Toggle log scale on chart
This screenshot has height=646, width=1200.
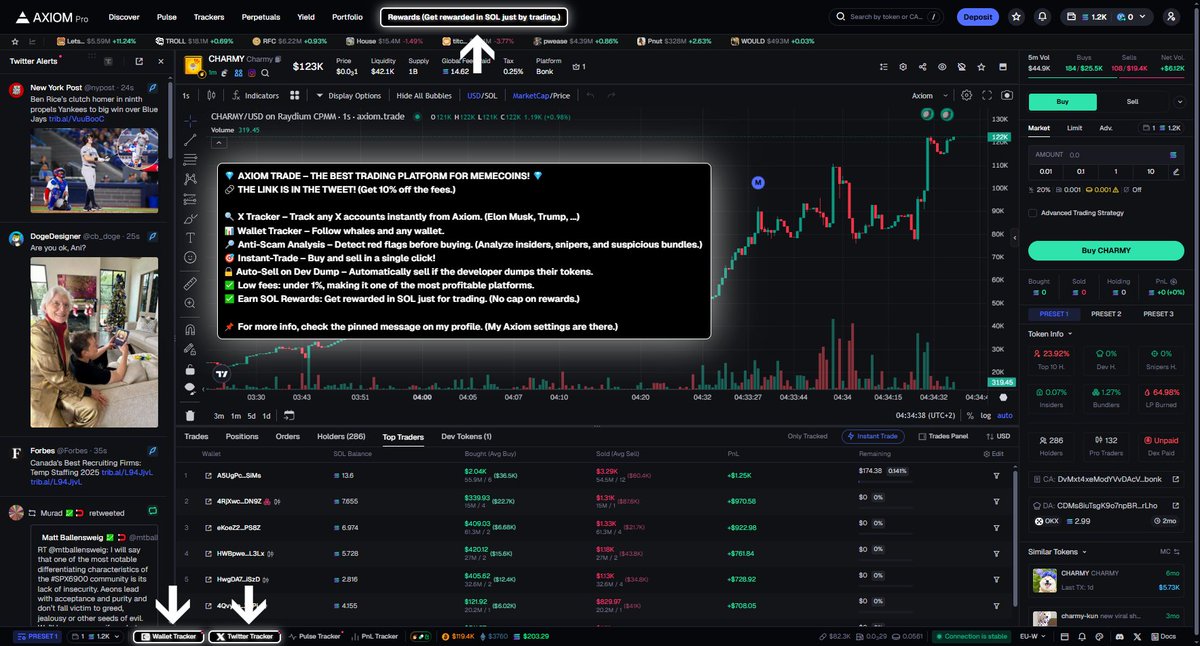(986, 415)
